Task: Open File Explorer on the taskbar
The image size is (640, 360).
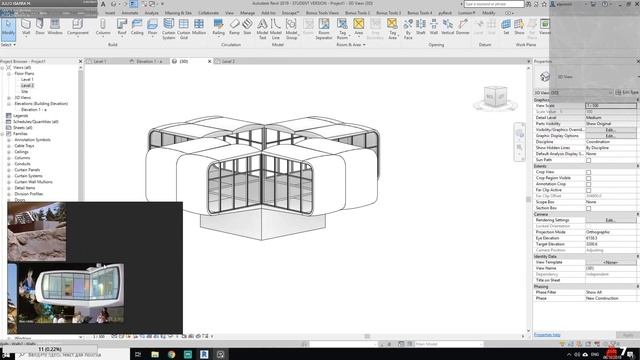Action: (155, 354)
